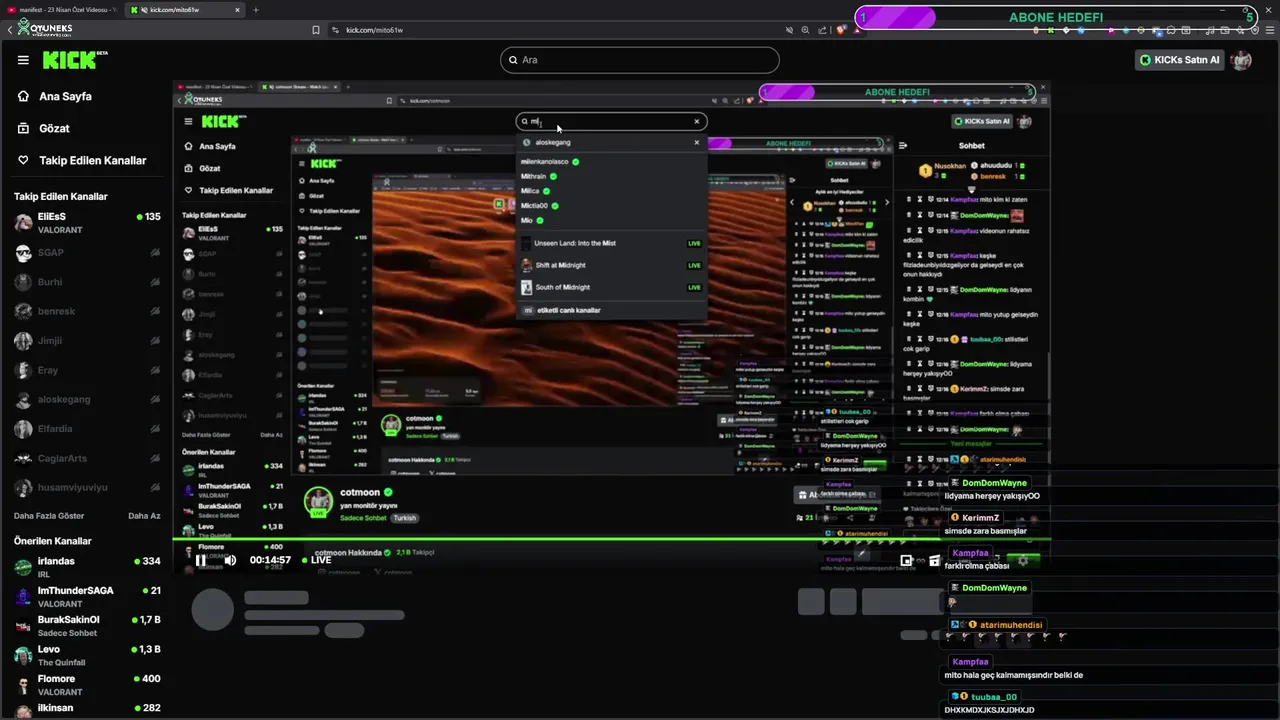This screenshot has height=720, width=1280.
Task: Open Levo recommended channel
Action: point(87,655)
